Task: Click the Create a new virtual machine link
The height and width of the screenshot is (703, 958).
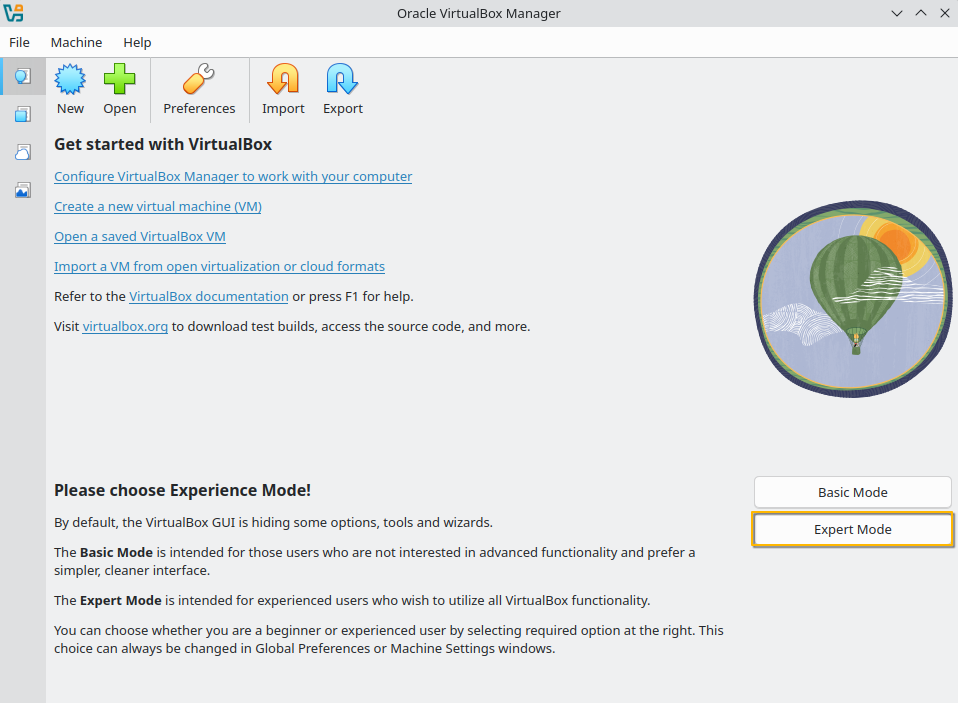Action: tap(158, 206)
